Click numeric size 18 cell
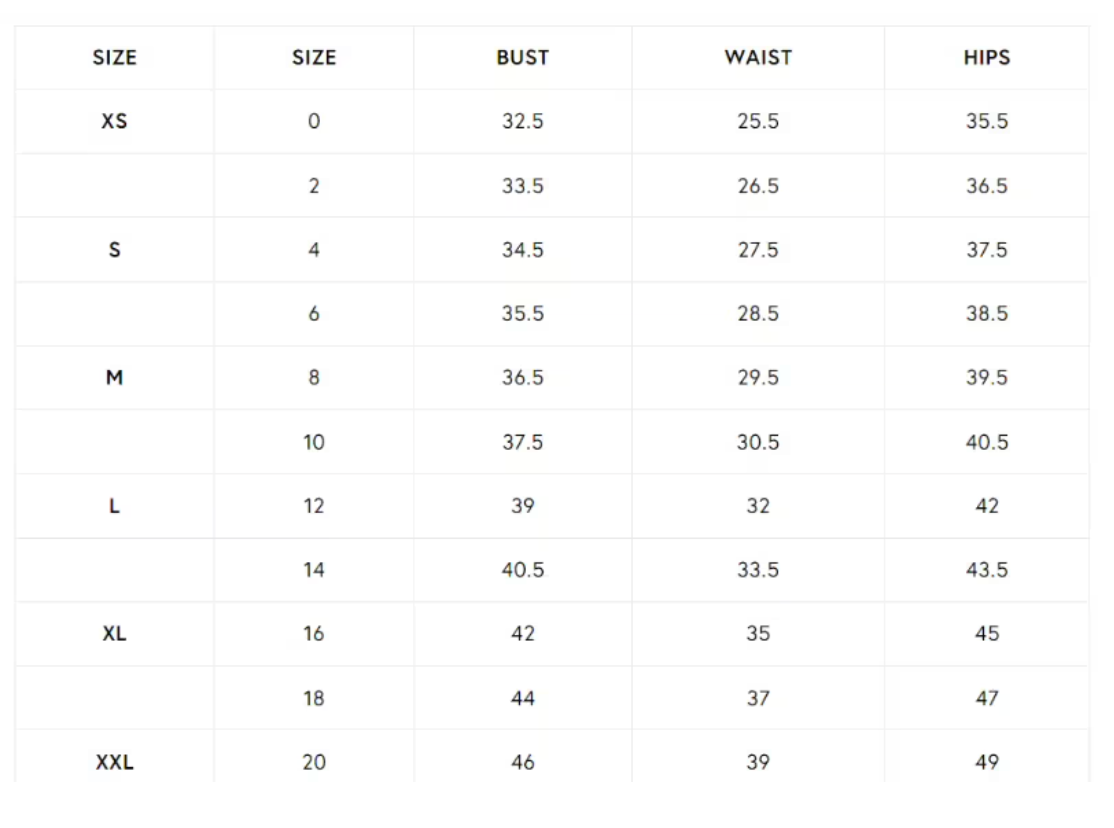 pos(314,698)
